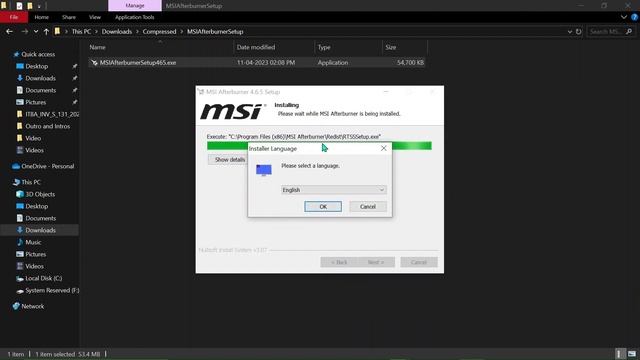Click the Music note icon
The image size is (640, 360).
coord(20,242)
